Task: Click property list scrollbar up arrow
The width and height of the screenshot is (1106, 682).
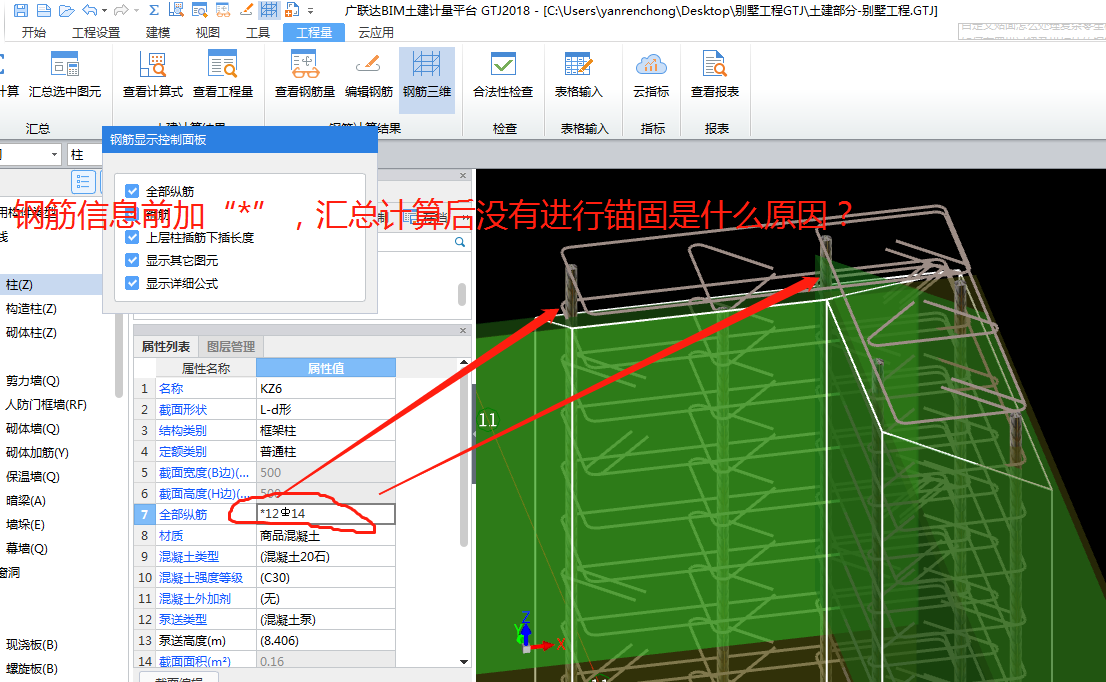Action: click(464, 363)
